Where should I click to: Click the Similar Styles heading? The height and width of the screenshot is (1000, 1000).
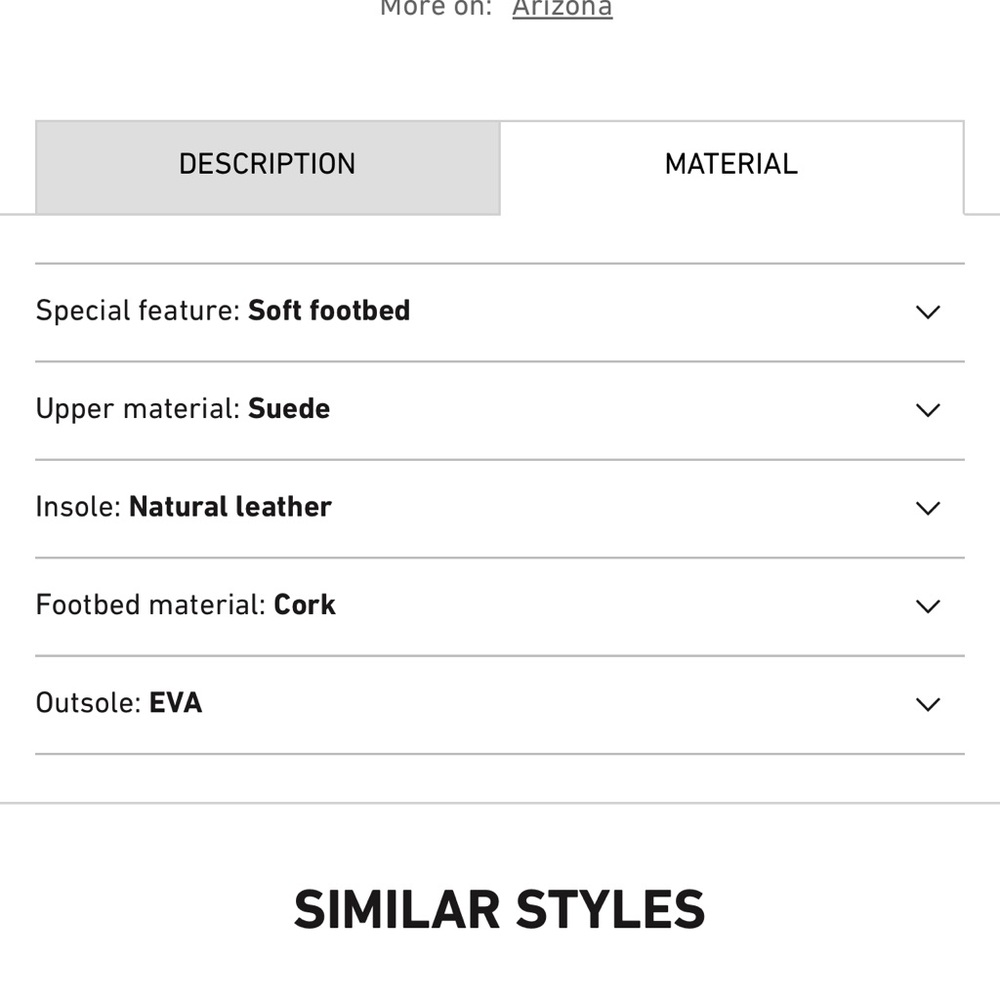(x=499, y=909)
